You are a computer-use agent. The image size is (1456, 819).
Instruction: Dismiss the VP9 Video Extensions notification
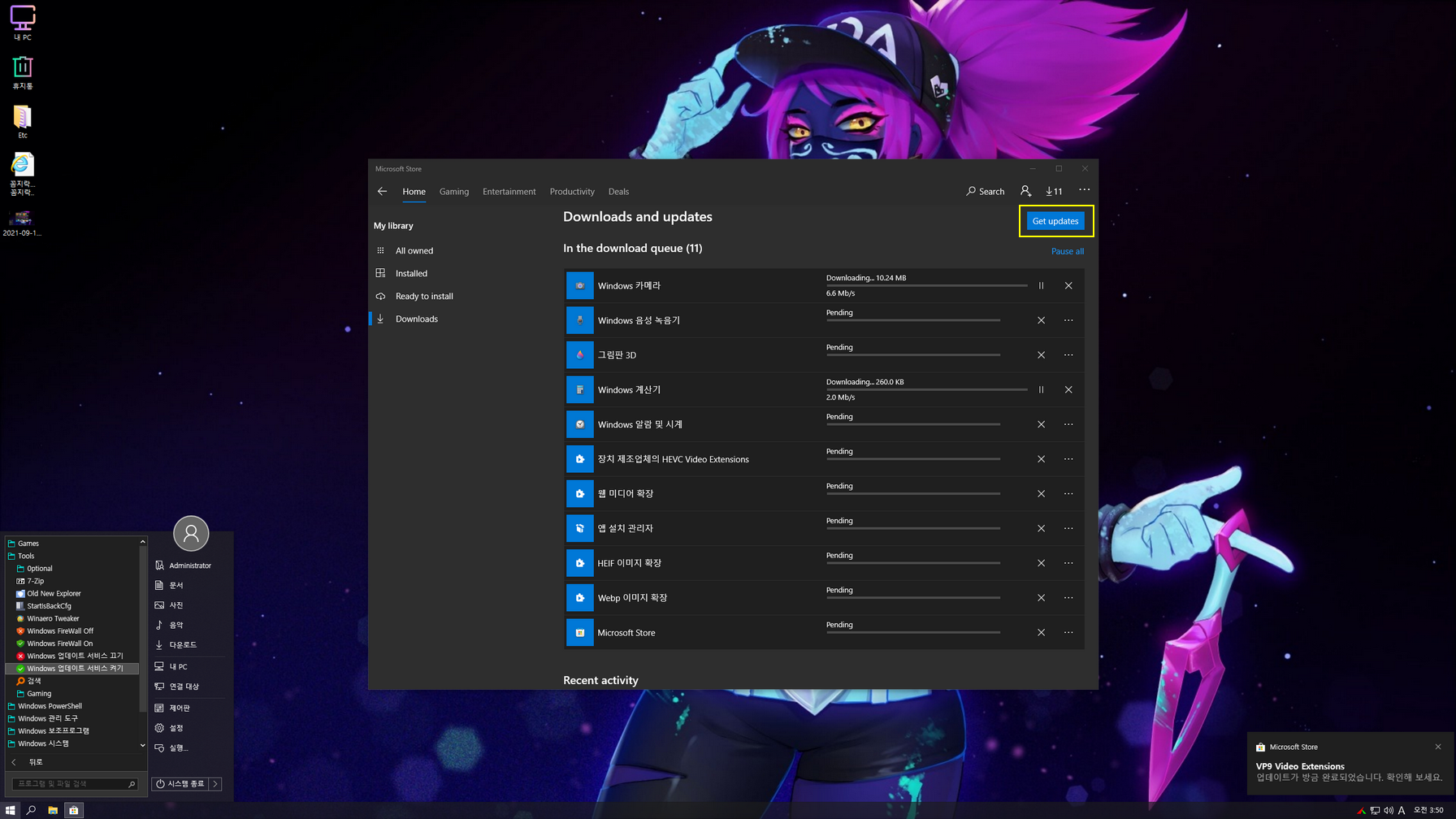[1438, 747]
